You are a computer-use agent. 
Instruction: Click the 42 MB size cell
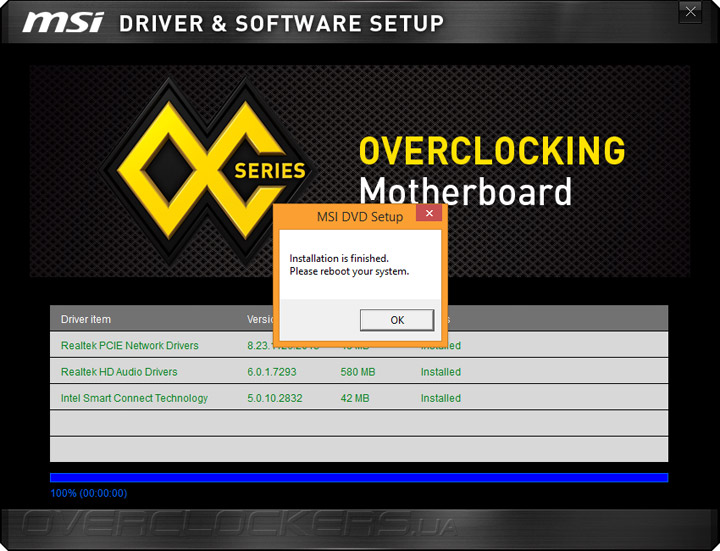pyautogui.click(x=354, y=398)
